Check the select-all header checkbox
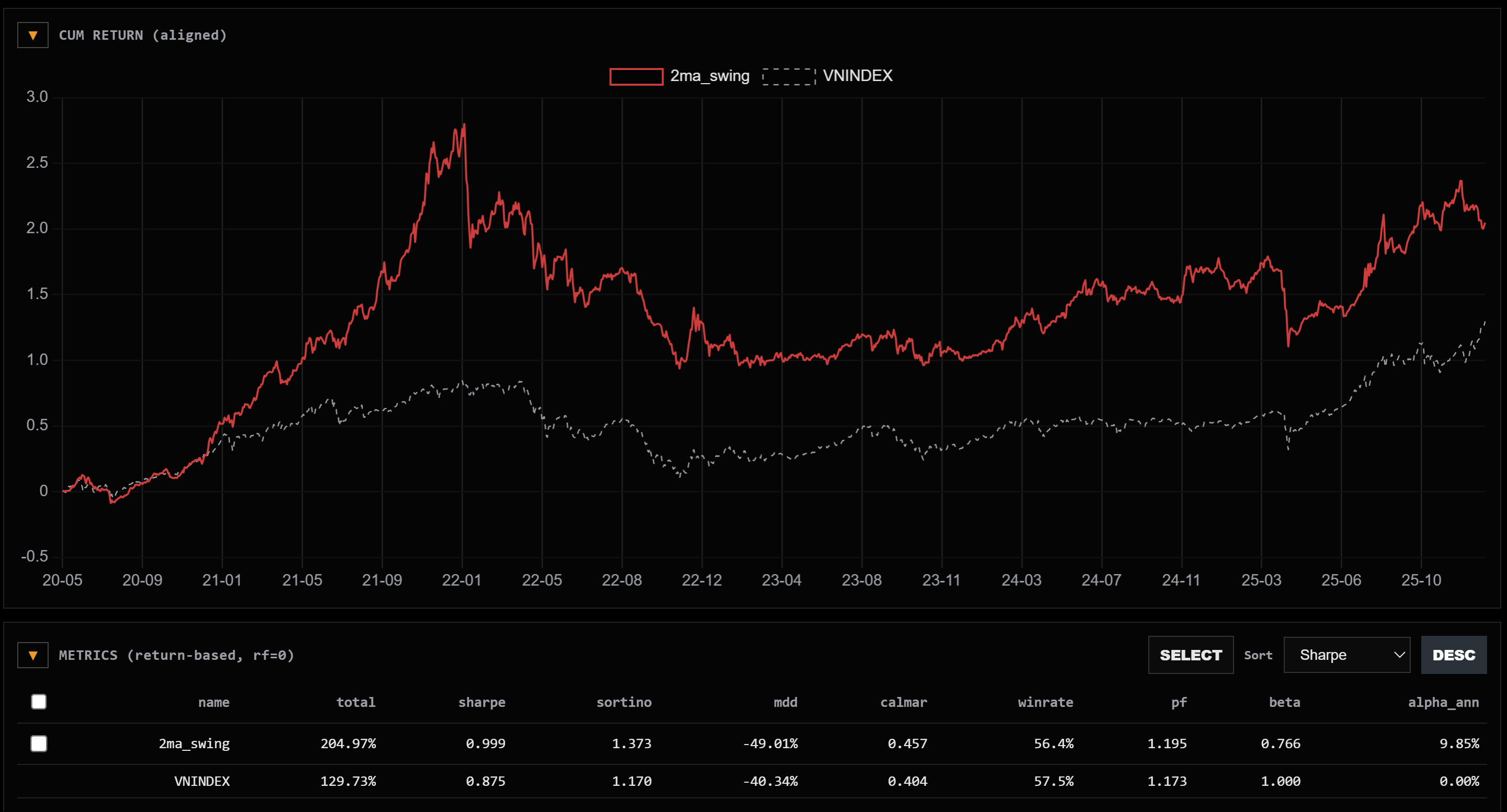This screenshot has height=812, width=1507. point(39,702)
